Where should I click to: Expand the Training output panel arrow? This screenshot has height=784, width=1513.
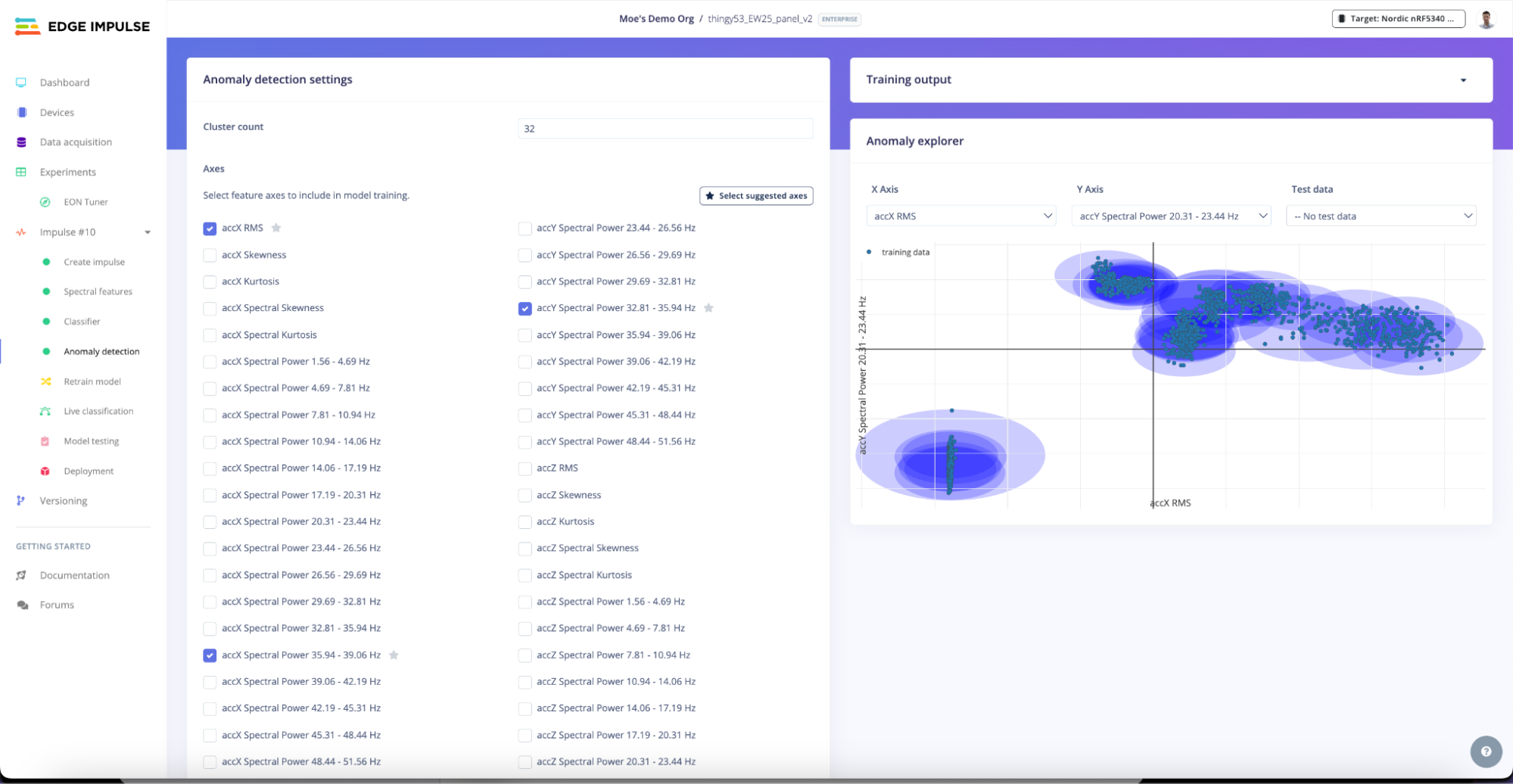tap(1463, 80)
